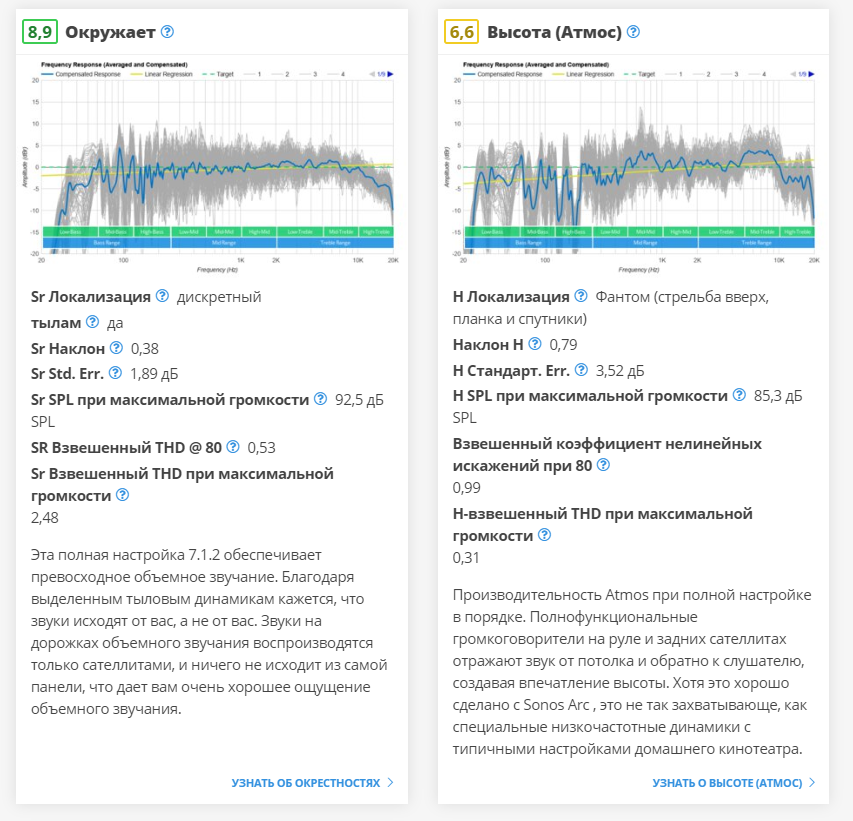The image size is (853, 821).
Task: Toggle Target line in surround chart legend
Action: pos(222,74)
